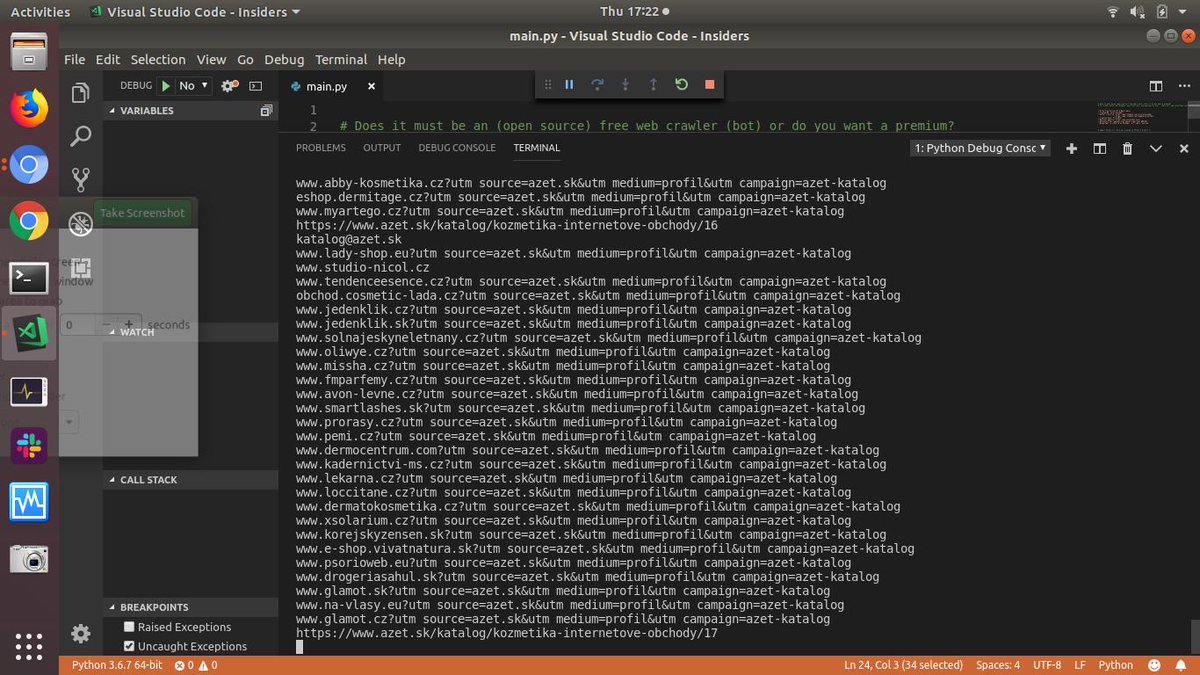Split the editor to the right
Viewport: 1200px width, 675px height.
[1156, 87]
